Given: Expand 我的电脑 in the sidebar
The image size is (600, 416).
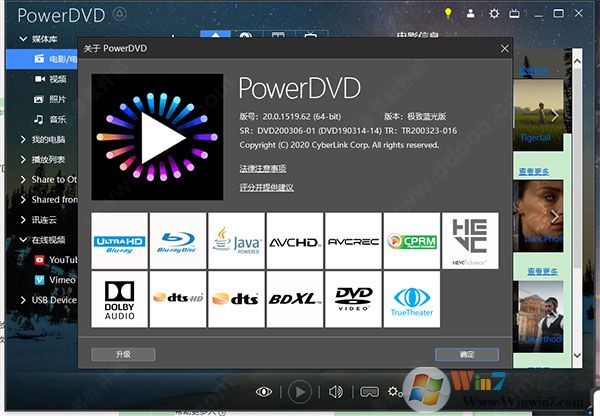Looking at the screenshot, I should point(23,140).
